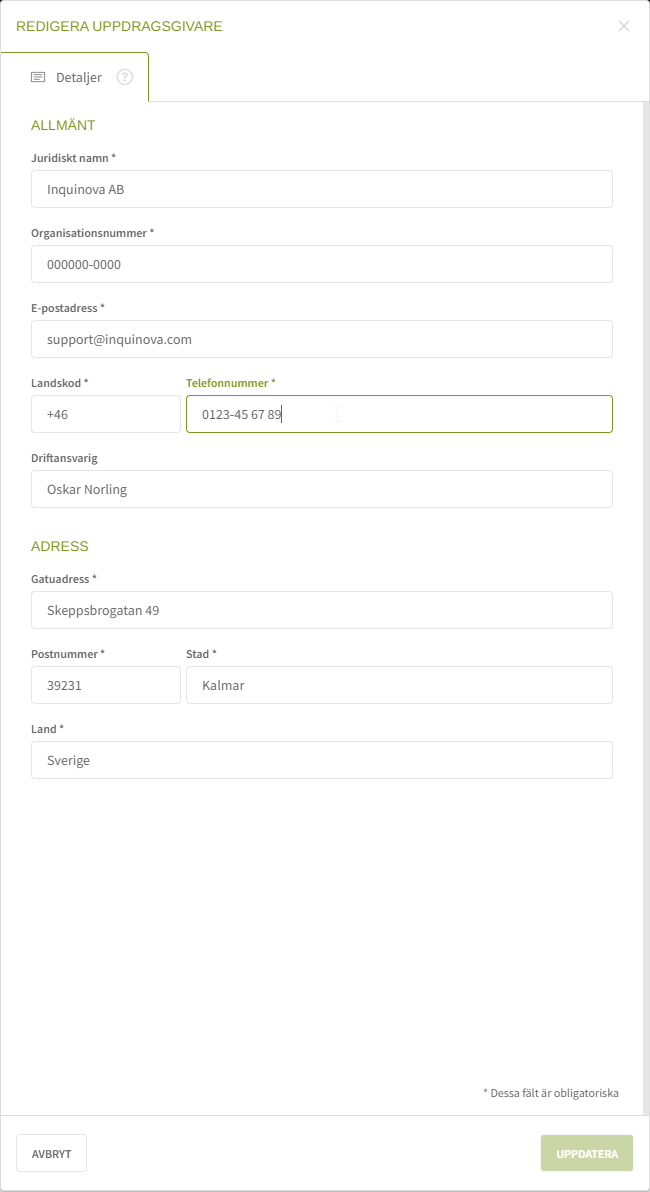
Task: Click the Allmänt section heading
Action: click(63, 125)
